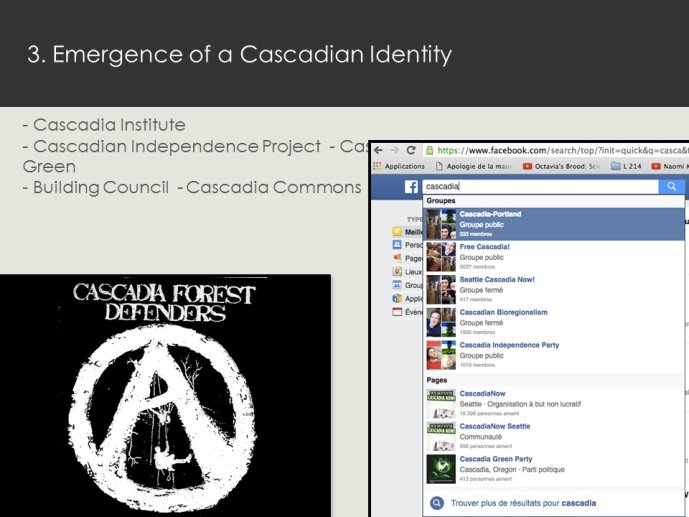Click the Cascadia Green Party thumbnail
The width and height of the screenshot is (689, 517).
[x=441, y=469]
